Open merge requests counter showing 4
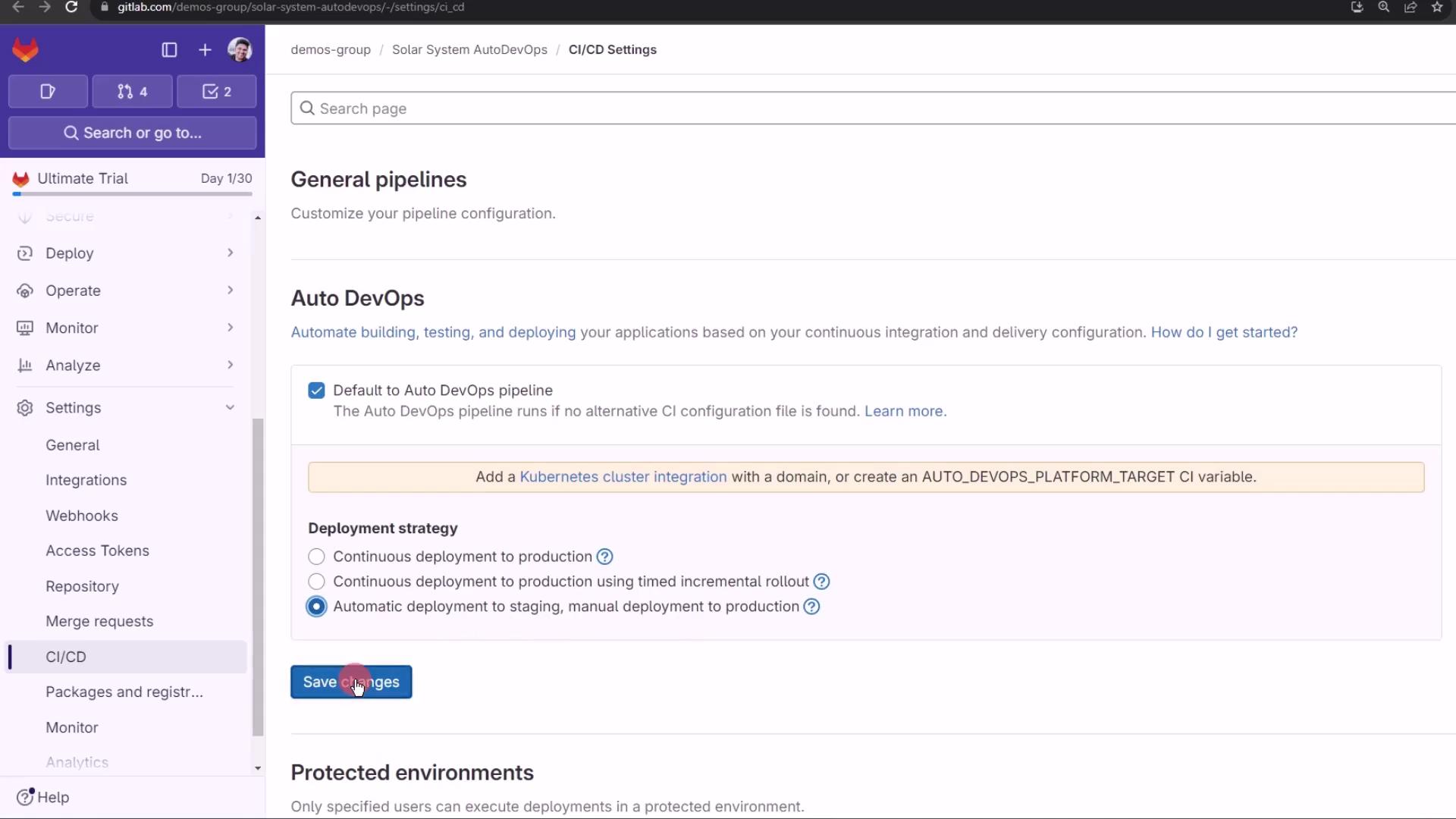The height and width of the screenshot is (819, 1456). (132, 92)
